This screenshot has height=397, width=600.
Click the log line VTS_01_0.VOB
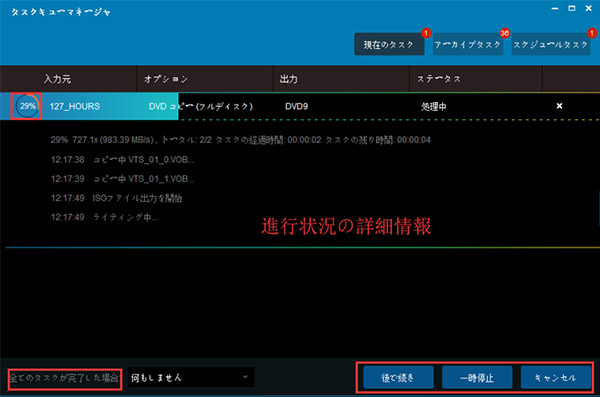coord(122,159)
